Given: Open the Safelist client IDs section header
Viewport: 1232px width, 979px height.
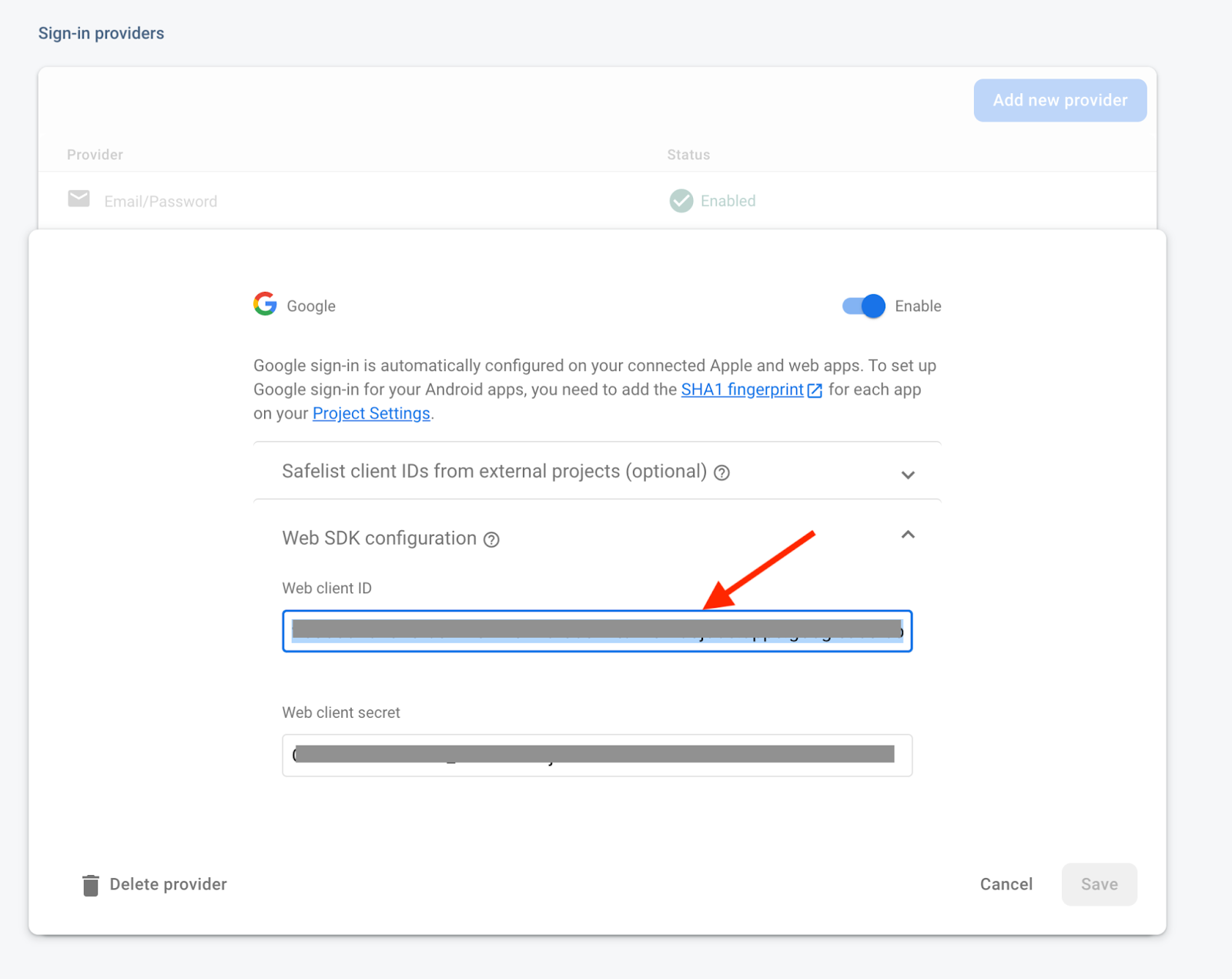Looking at the screenshot, I should point(494,471).
